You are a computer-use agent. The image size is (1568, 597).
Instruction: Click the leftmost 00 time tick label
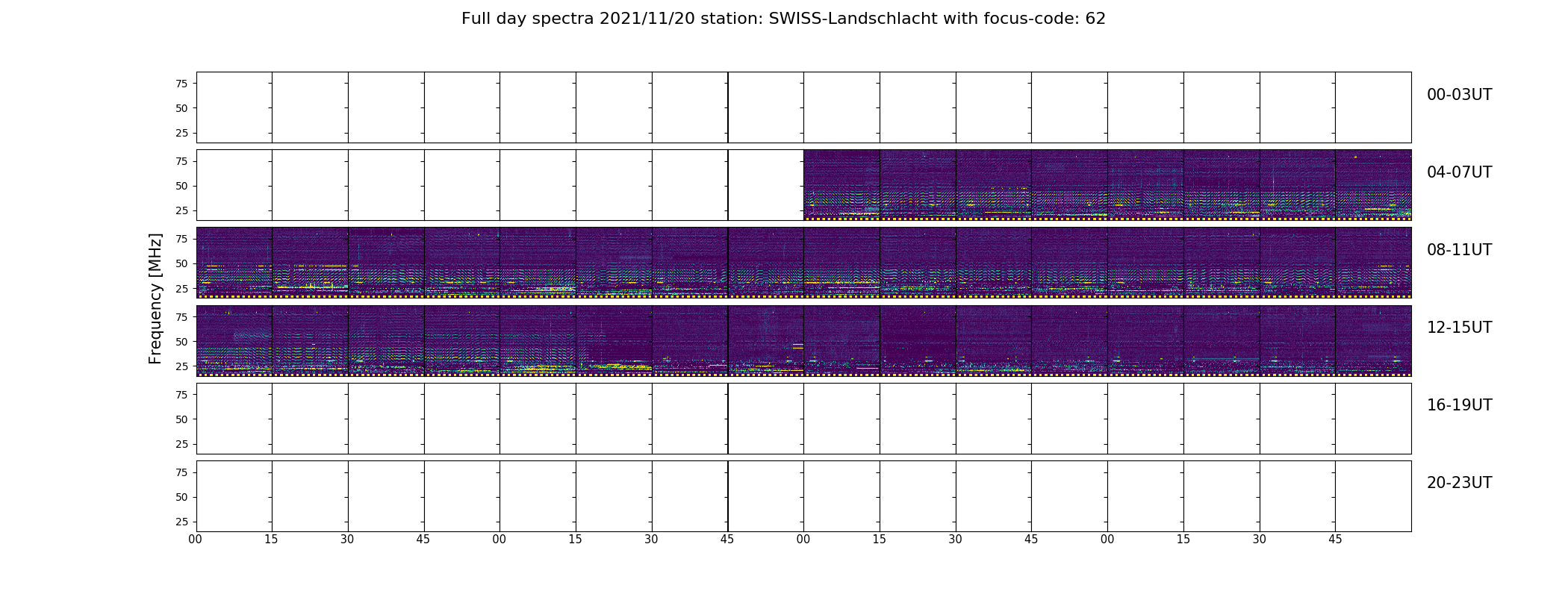pyautogui.click(x=196, y=540)
